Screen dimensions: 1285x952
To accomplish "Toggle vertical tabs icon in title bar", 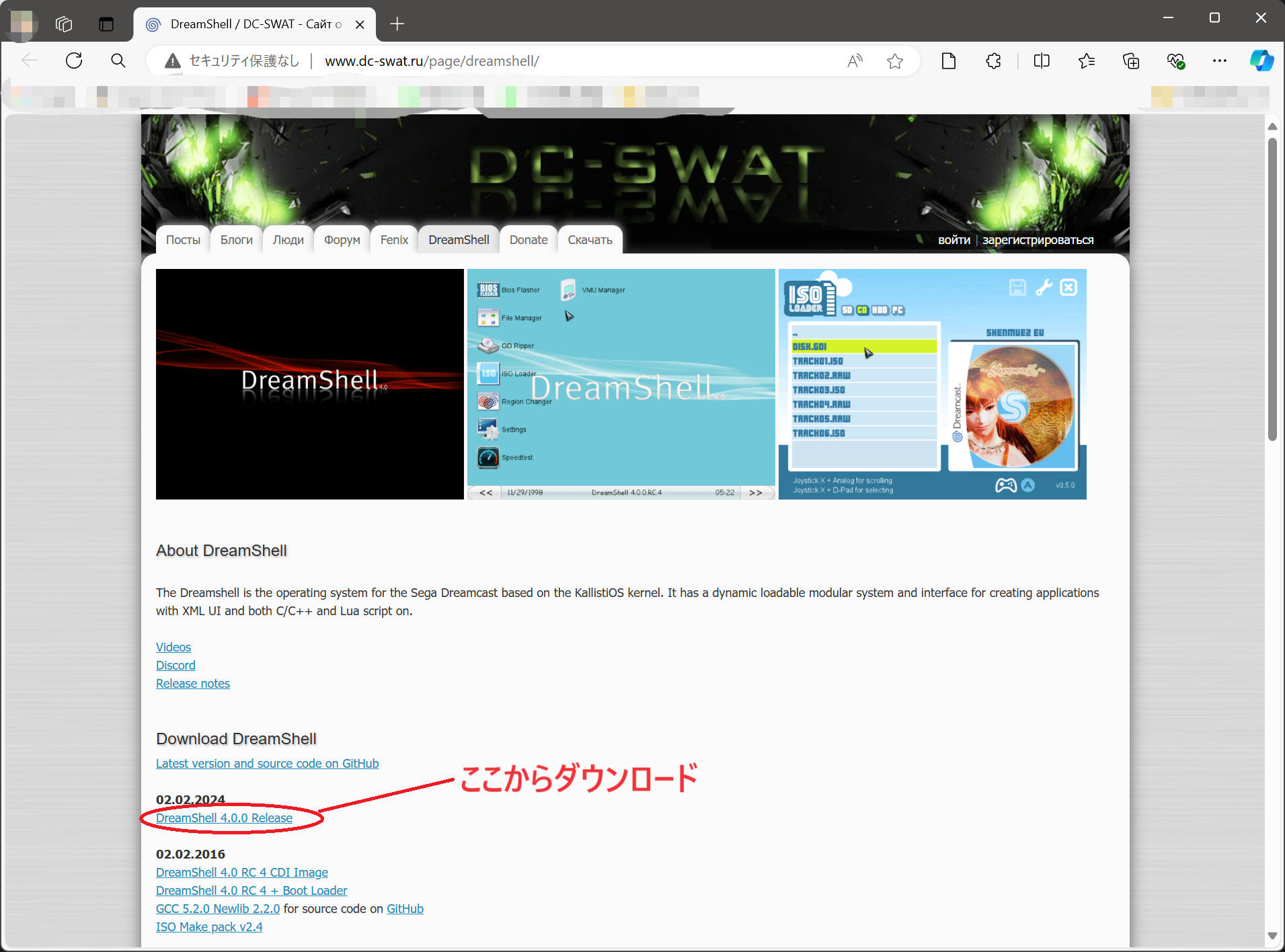I will [x=106, y=24].
